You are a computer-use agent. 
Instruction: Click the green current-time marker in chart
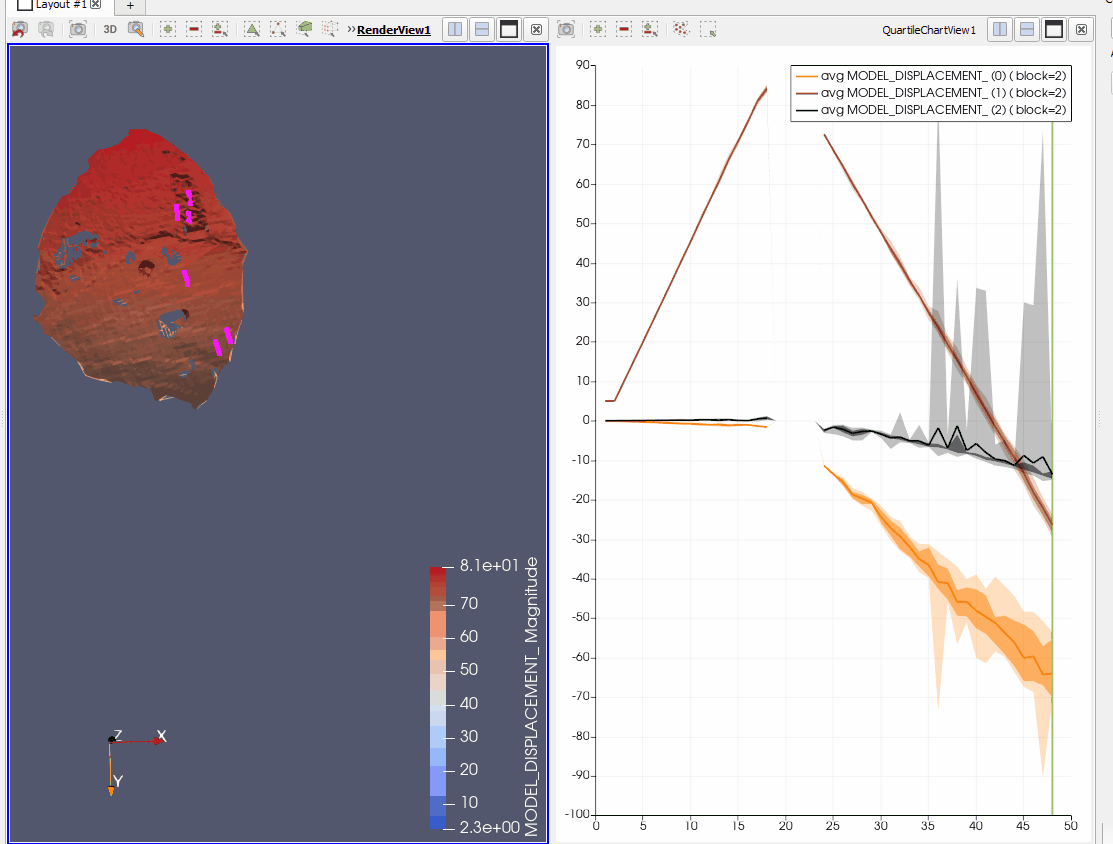[1052, 468]
